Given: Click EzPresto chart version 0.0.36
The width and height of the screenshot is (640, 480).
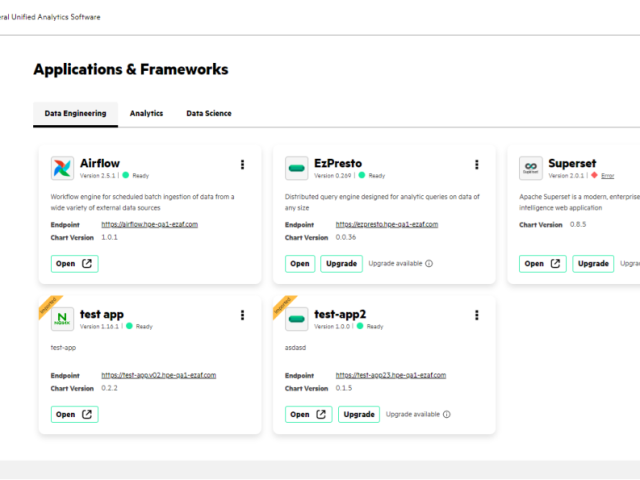Looking at the screenshot, I should coord(346,237).
